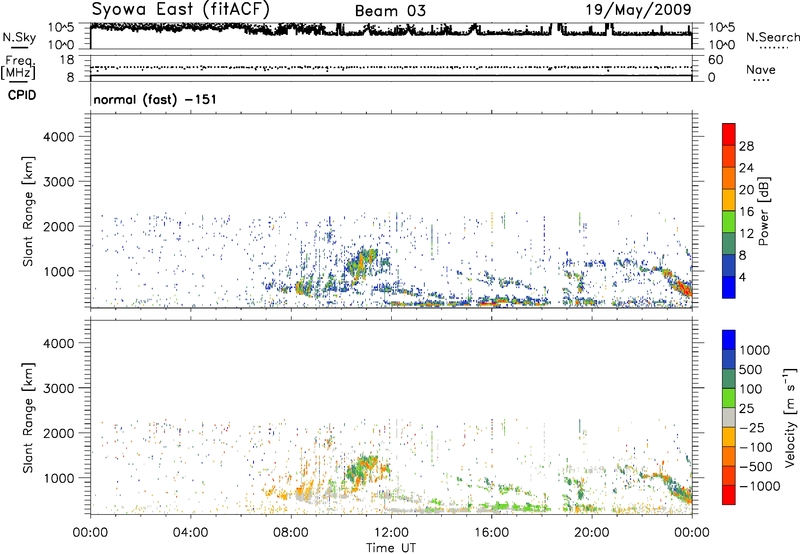The width and height of the screenshot is (800, 554).
Task: Click the '04:00' time tick label
Action: [x=190, y=533]
